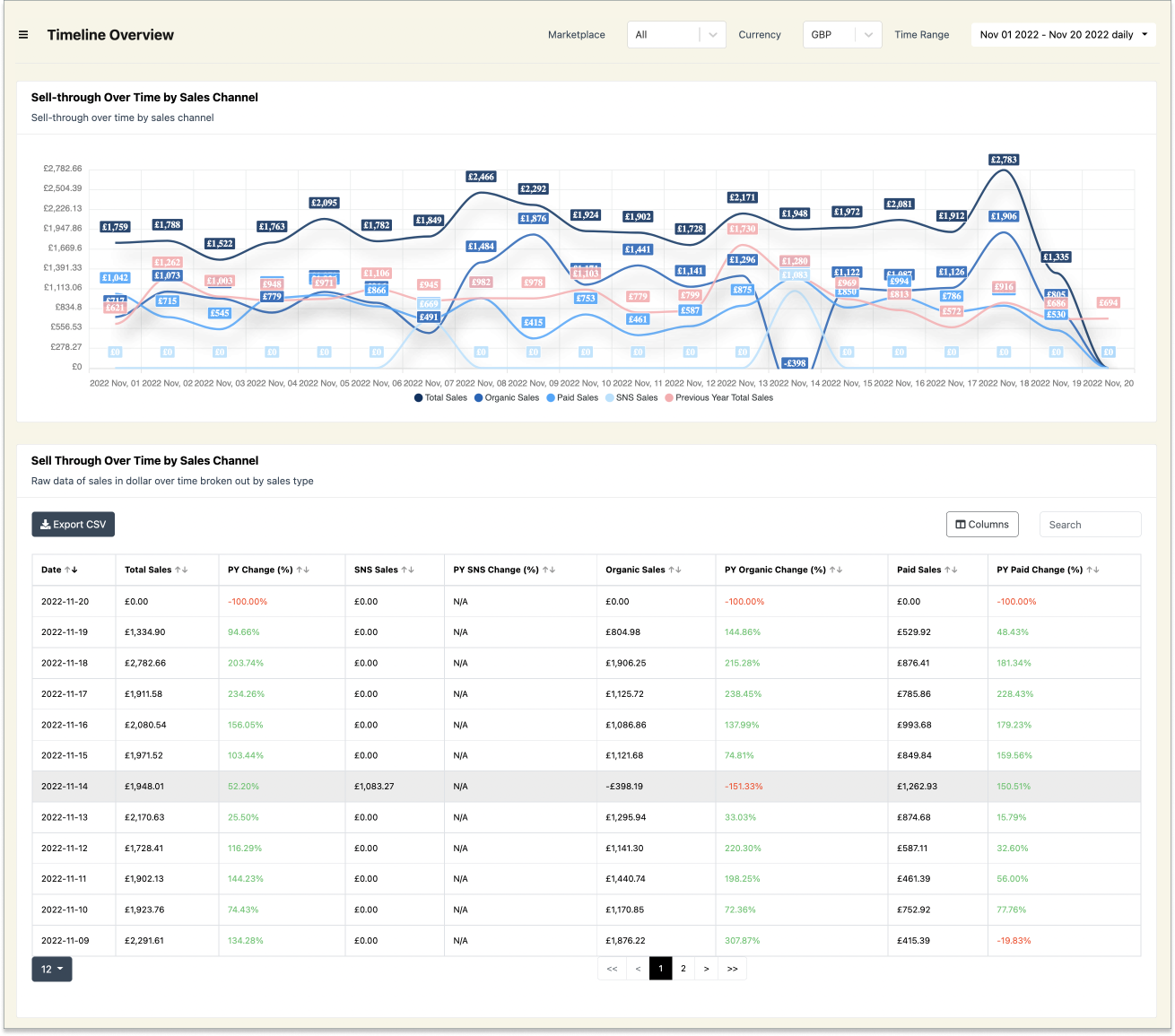Sort by SNS Sales column arrows
The height and width of the screenshot is (1036, 1175).
[408, 570]
